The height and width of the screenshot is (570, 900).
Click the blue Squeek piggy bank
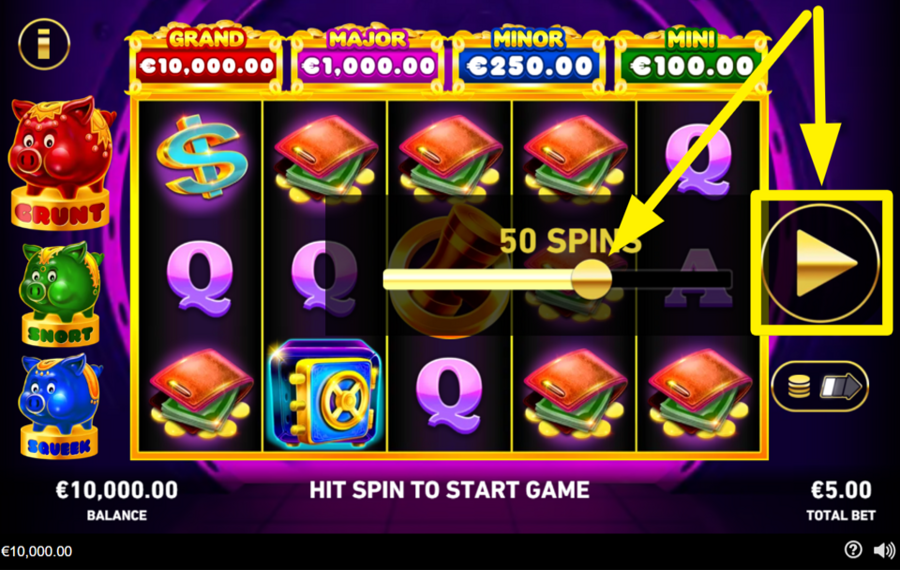[x=59, y=405]
